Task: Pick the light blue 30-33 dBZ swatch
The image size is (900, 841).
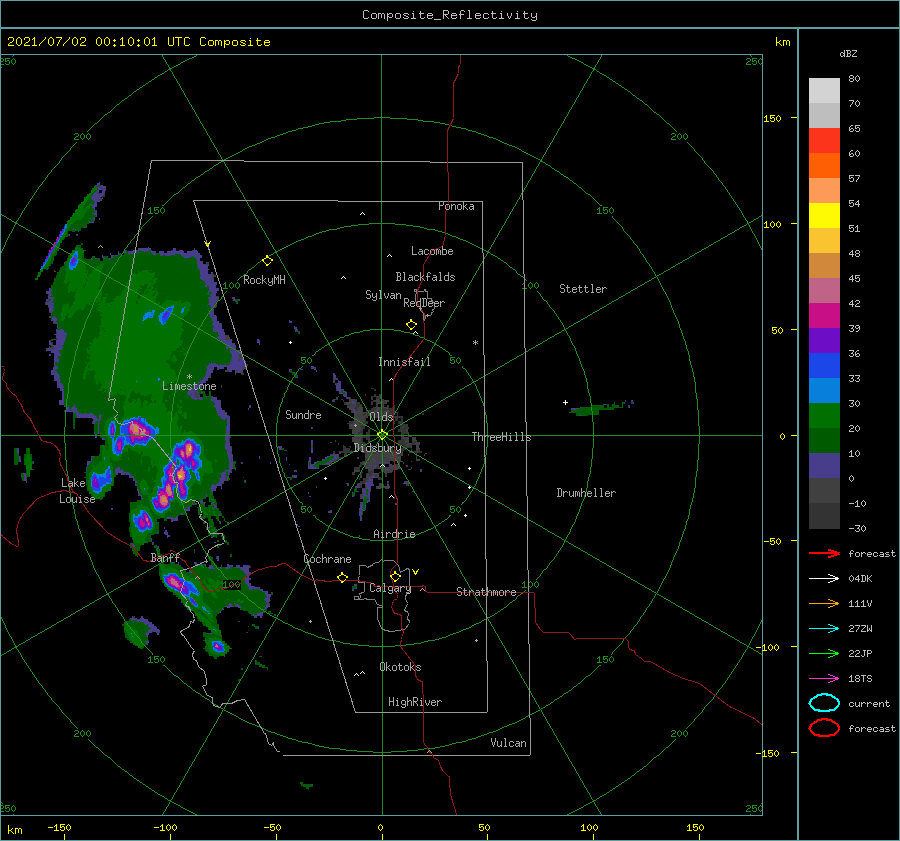Action: pyautogui.click(x=824, y=391)
